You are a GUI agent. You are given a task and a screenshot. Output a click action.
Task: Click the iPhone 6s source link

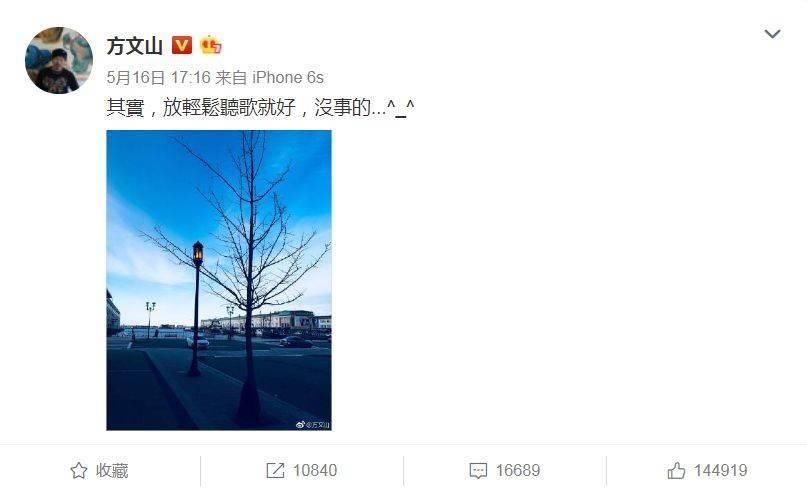(288, 78)
